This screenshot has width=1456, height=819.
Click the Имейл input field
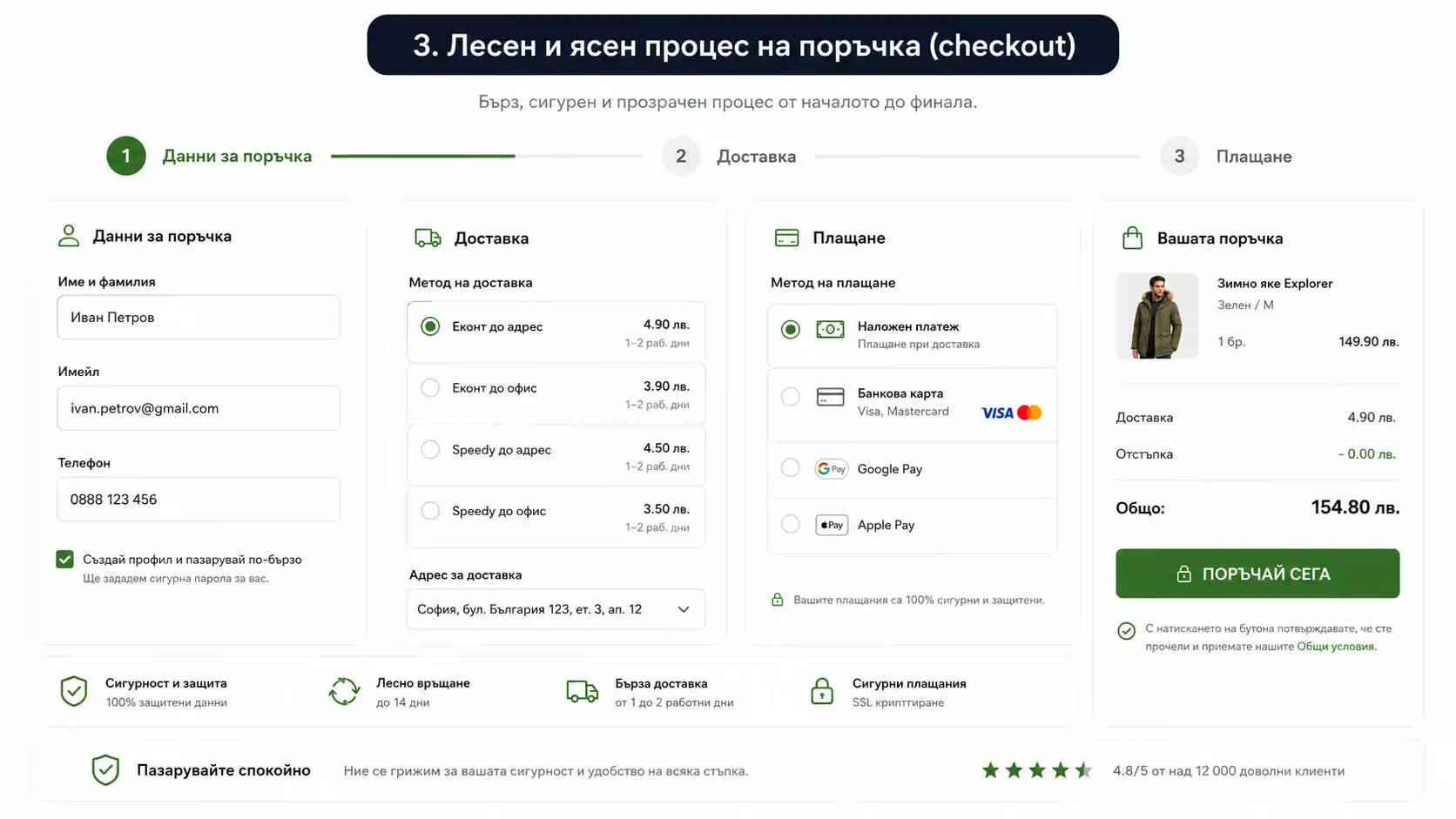(199, 408)
